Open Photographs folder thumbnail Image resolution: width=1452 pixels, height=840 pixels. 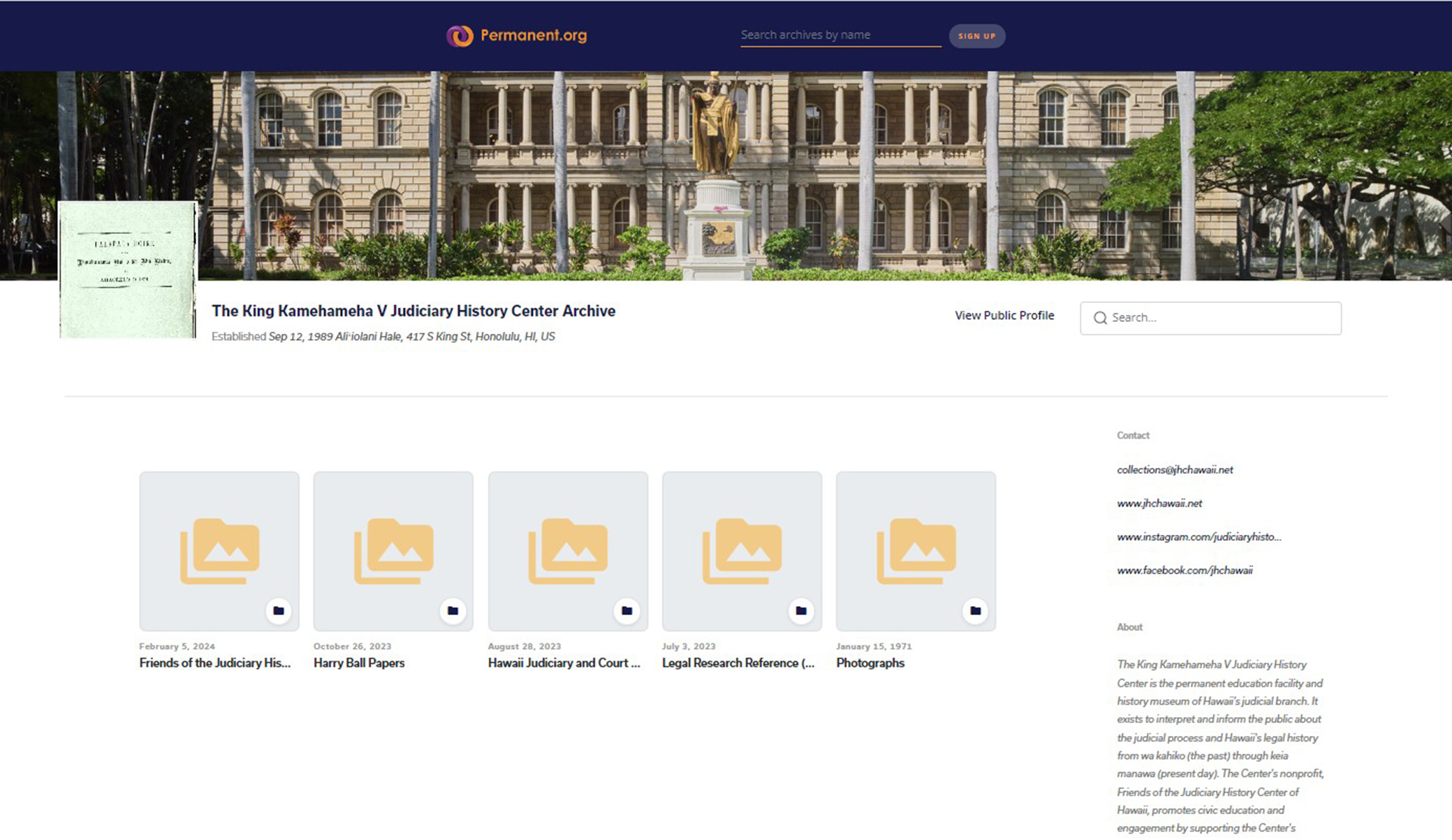tap(916, 551)
